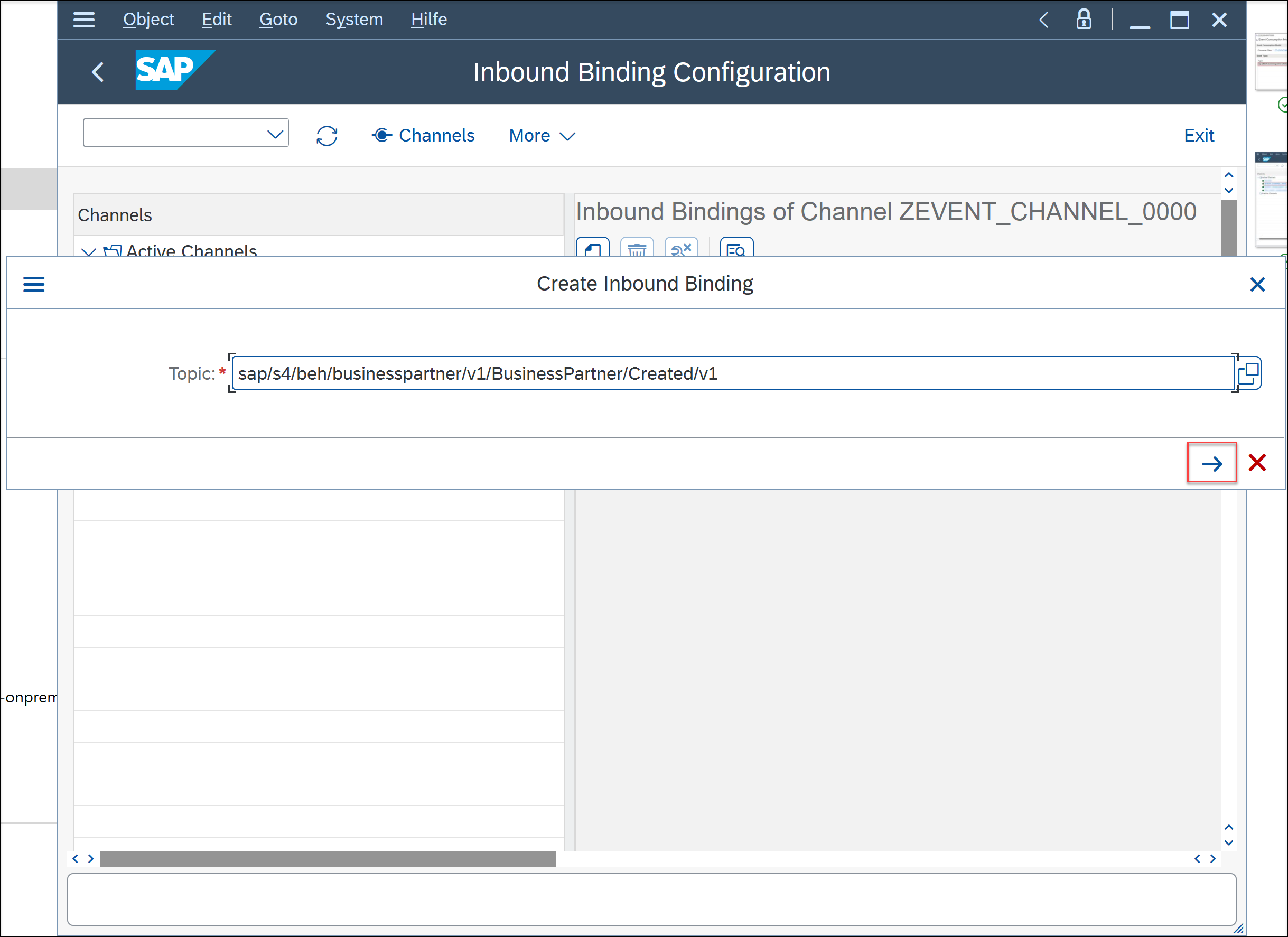This screenshot has height=937, width=1288.
Task: Close the Create Inbound Binding dialog
Action: [1257, 284]
